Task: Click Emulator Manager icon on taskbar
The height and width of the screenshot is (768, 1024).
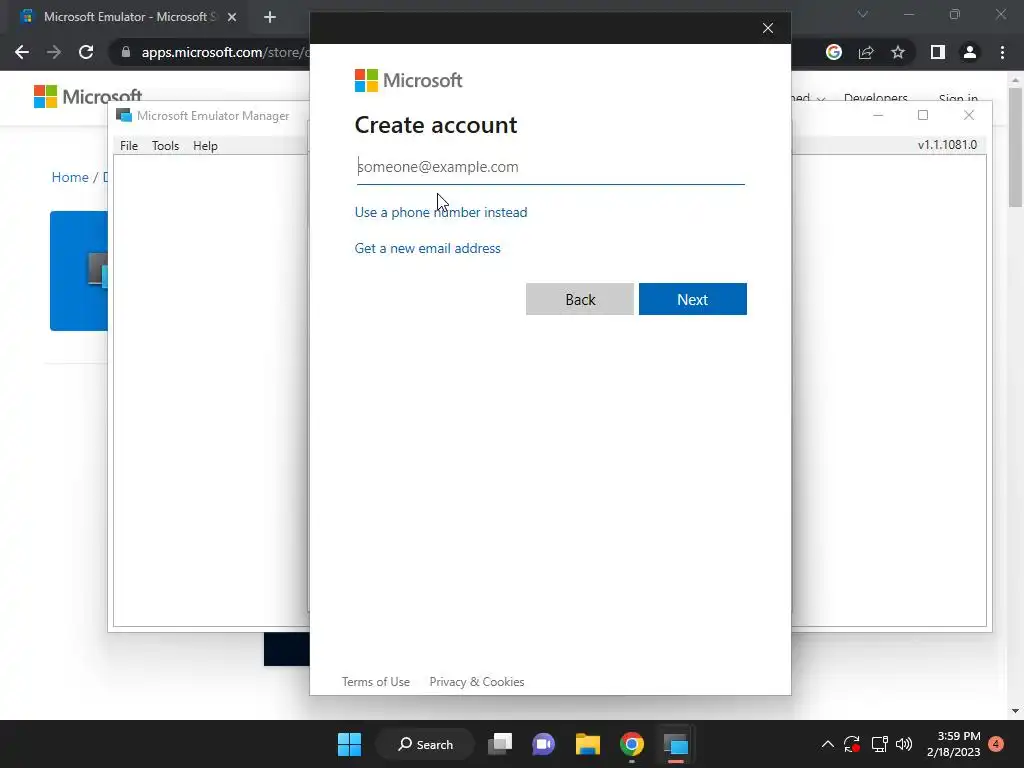Action: click(x=676, y=744)
